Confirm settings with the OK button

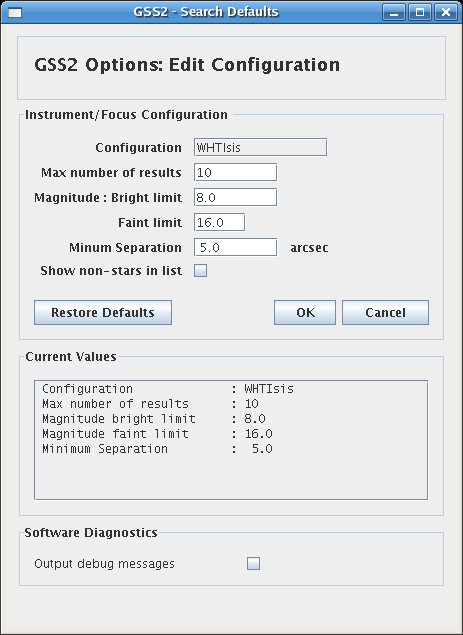click(305, 313)
